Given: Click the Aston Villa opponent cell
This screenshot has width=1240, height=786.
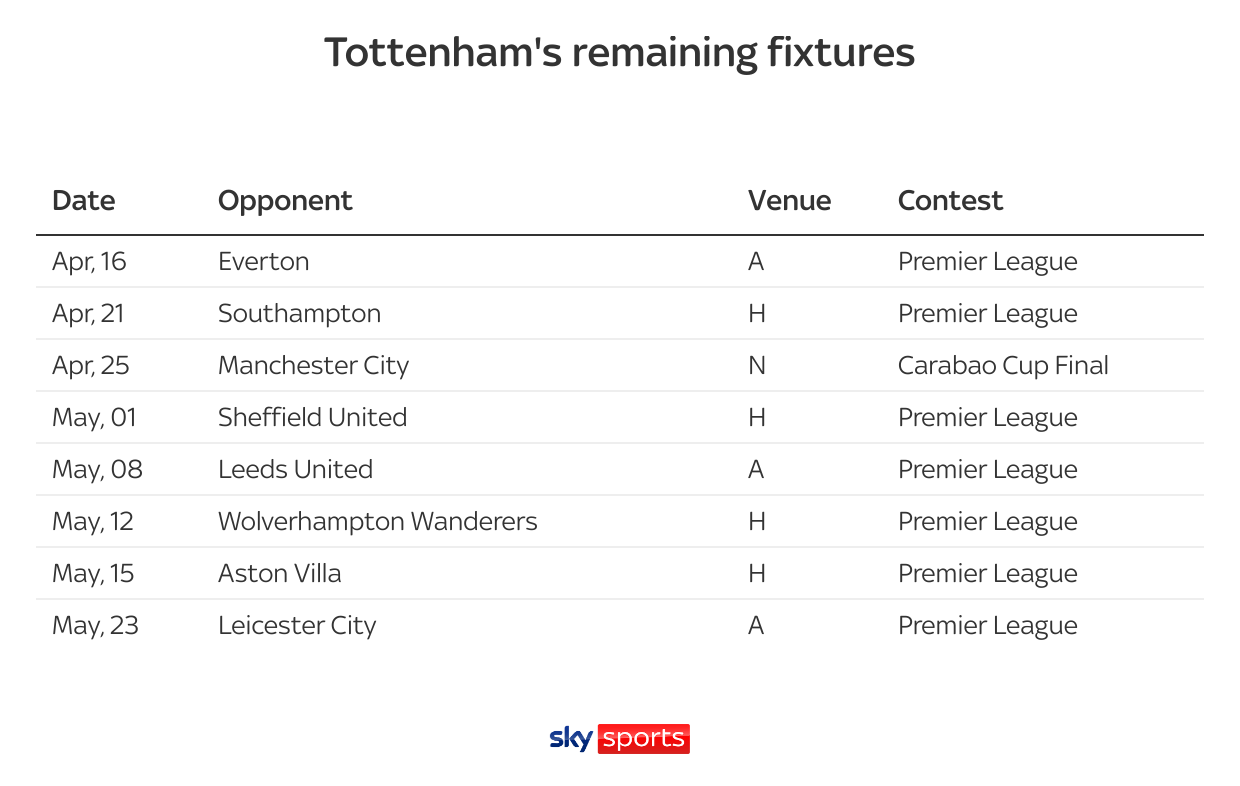Looking at the screenshot, I should 280,574.
